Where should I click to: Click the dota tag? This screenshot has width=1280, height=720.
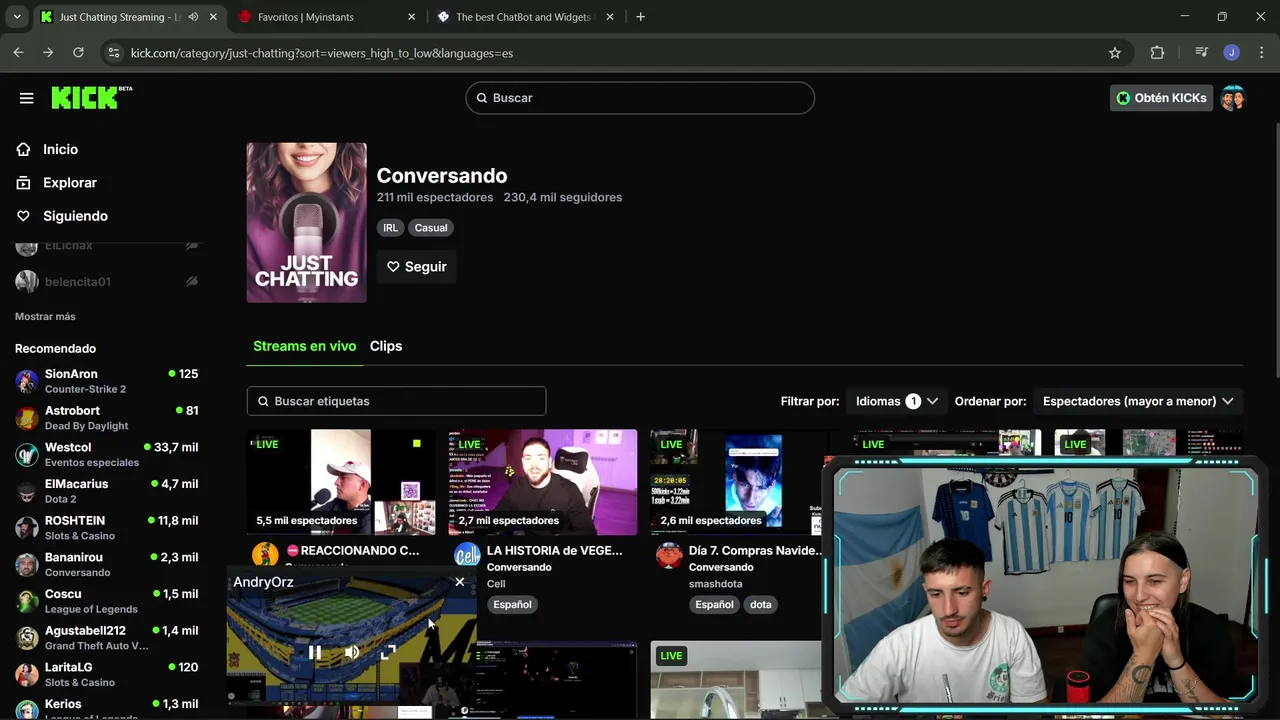tap(761, 604)
